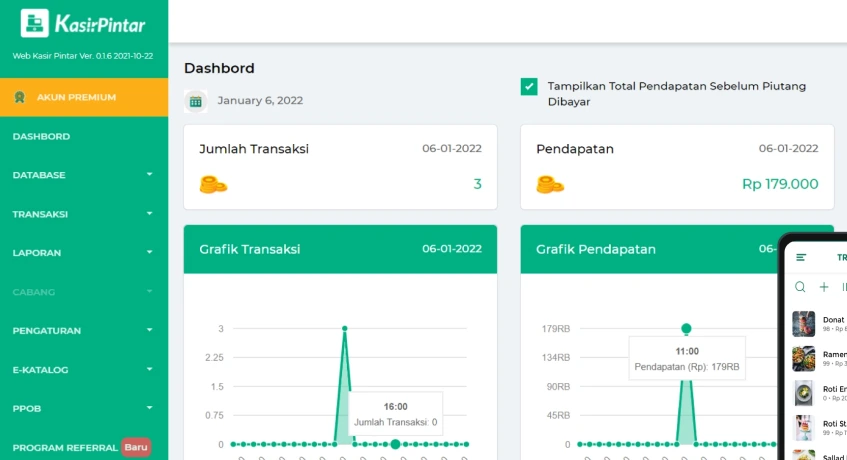Screen dimensions: 847x460
Task: Open the calendar date picker icon
Action: 196,100
